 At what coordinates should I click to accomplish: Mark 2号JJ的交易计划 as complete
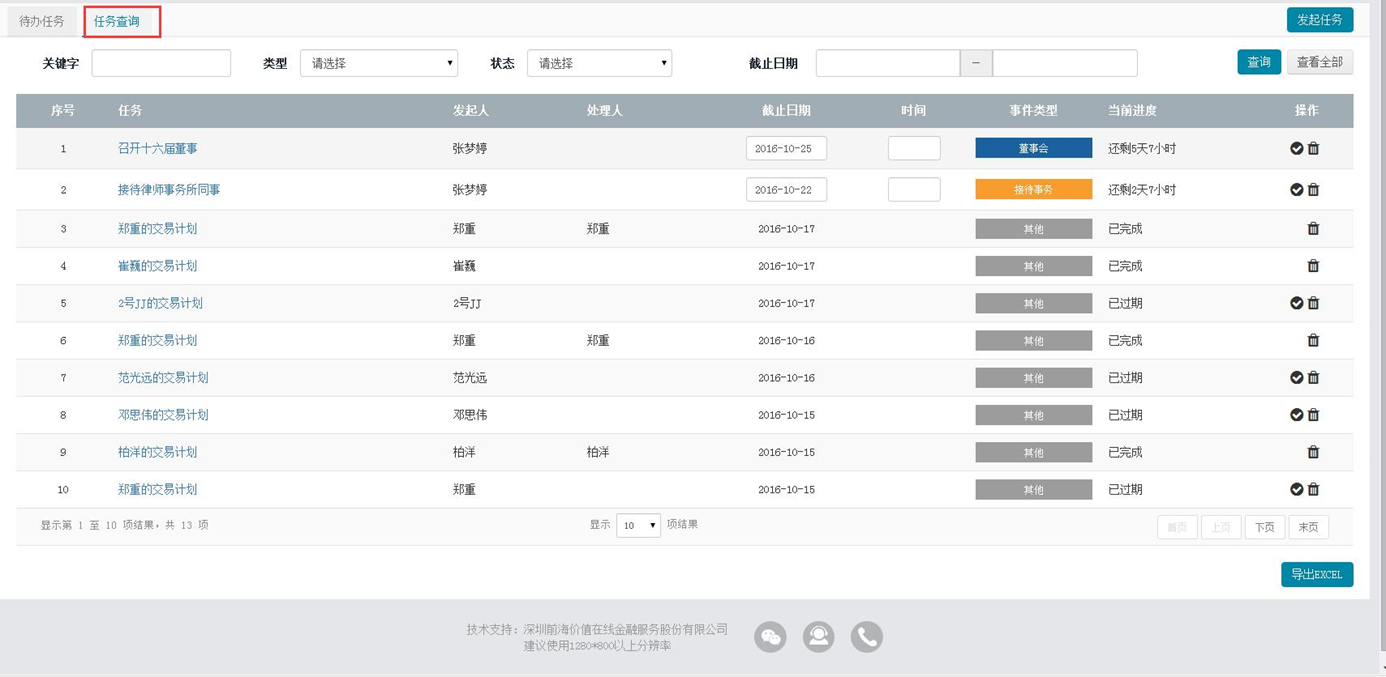pos(1296,303)
